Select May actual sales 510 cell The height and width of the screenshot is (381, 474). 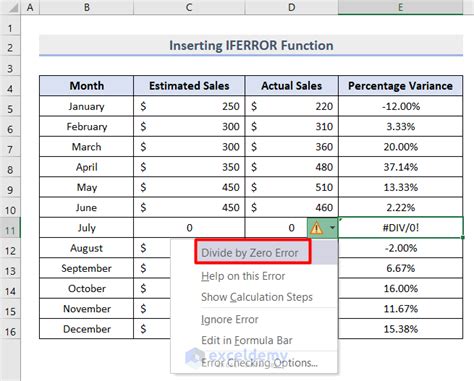[292, 187]
